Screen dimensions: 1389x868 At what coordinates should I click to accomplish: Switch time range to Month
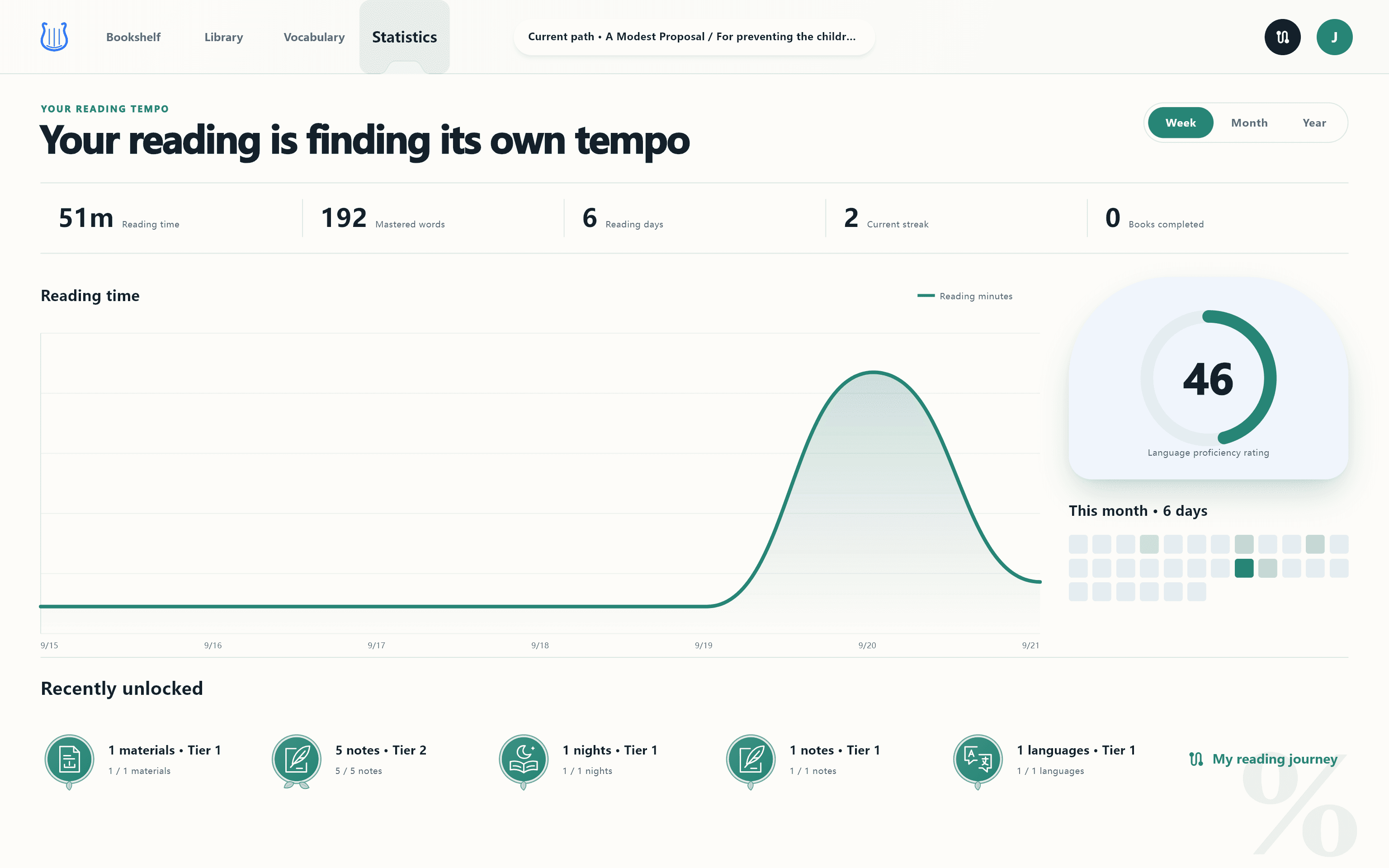coord(1249,123)
